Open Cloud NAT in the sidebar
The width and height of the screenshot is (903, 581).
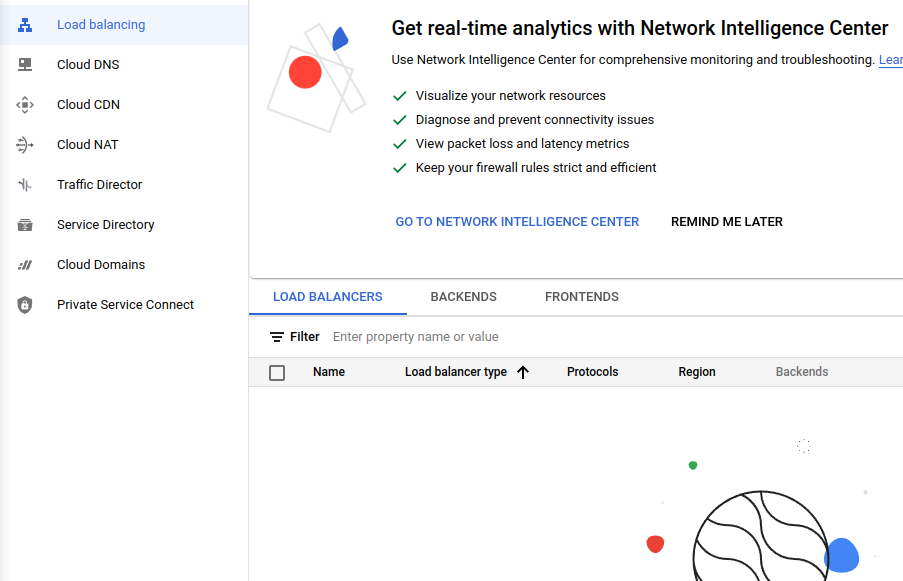124,145
